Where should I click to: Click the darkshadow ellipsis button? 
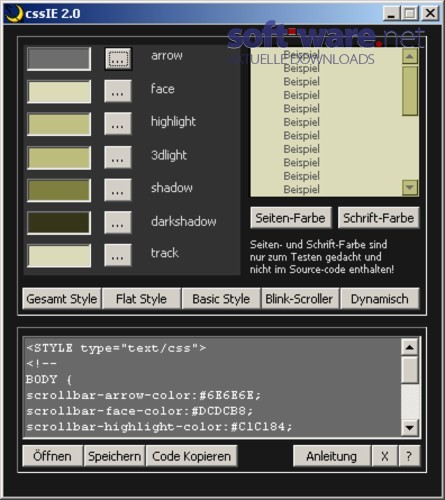(x=118, y=222)
